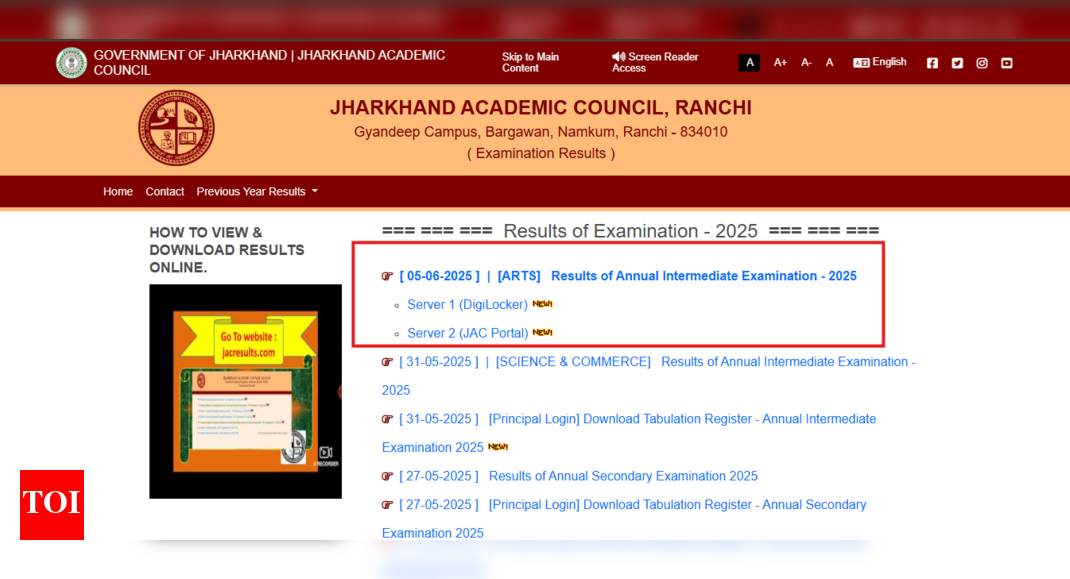Open the Instagram social media icon
This screenshot has width=1070, height=579.
982,63
